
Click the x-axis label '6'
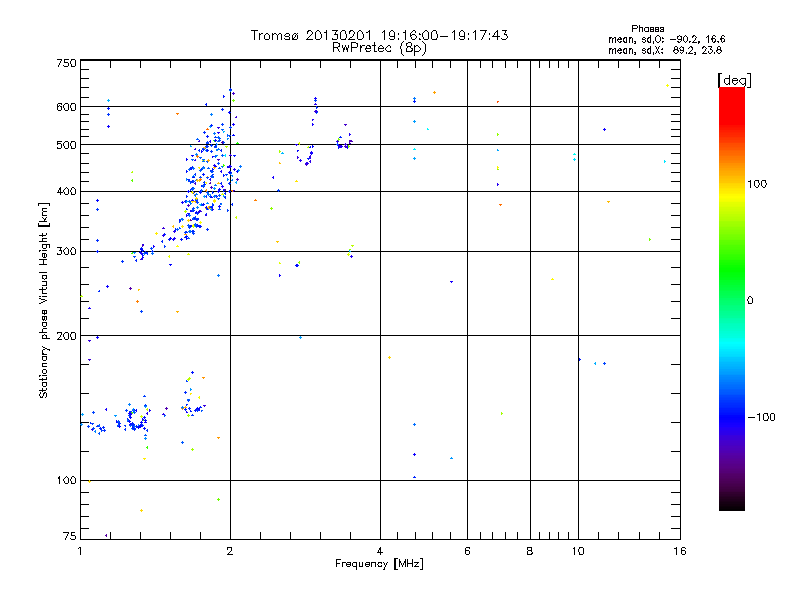coord(467,551)
